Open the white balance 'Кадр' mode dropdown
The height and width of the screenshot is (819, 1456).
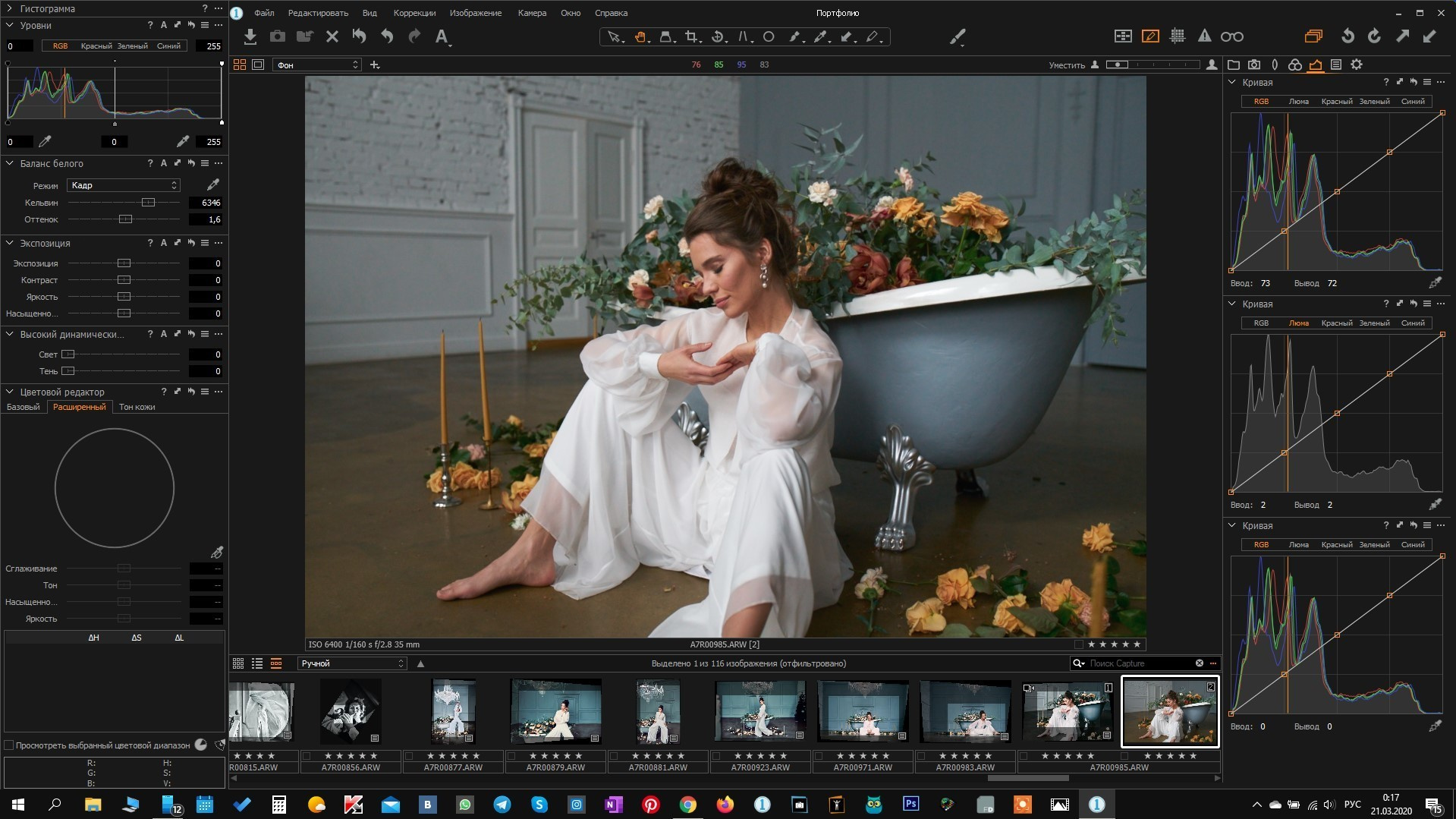click(123, 185)
